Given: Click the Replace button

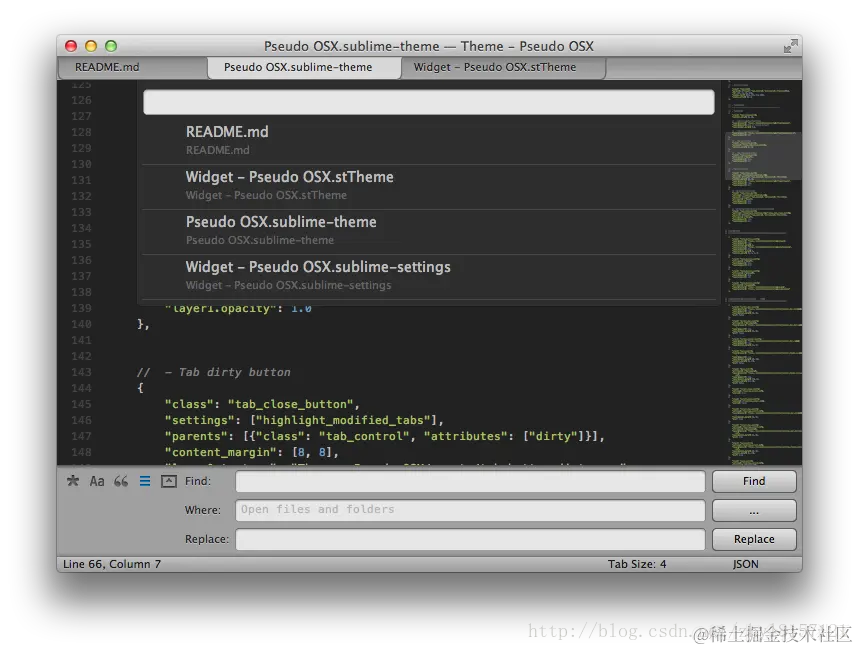Looking at the screenshot, I should pyautogui.click(x=754, y=539).
